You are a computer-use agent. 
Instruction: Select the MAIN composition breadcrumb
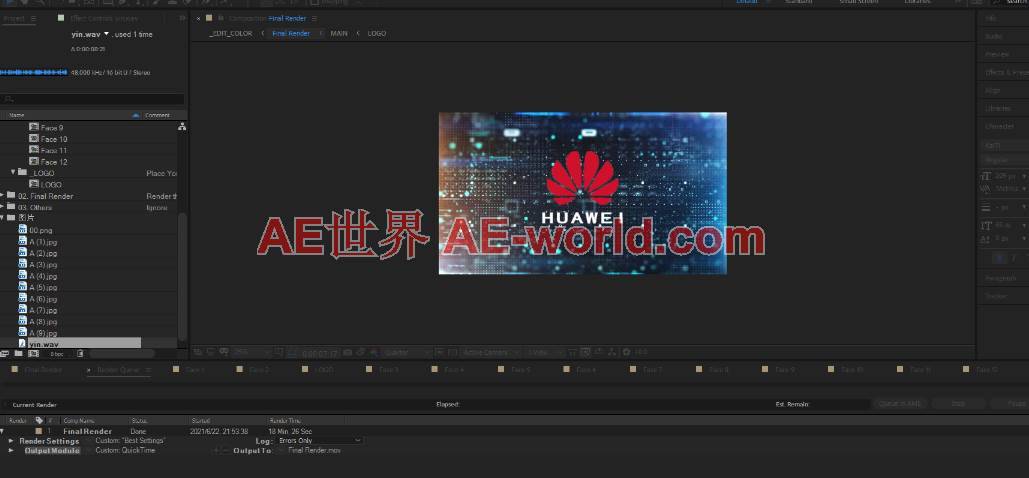pyautogui.click(x=339, y=33)
